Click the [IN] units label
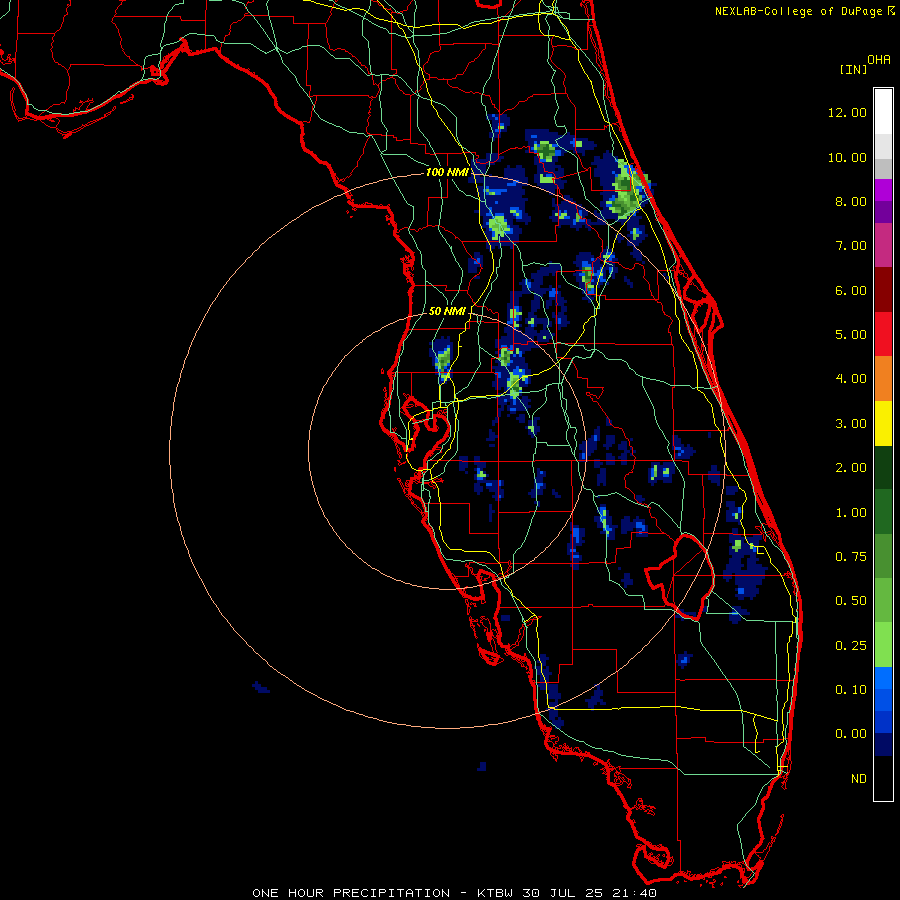The height and width of the screenshot is (900, 900). coord(854,69)
